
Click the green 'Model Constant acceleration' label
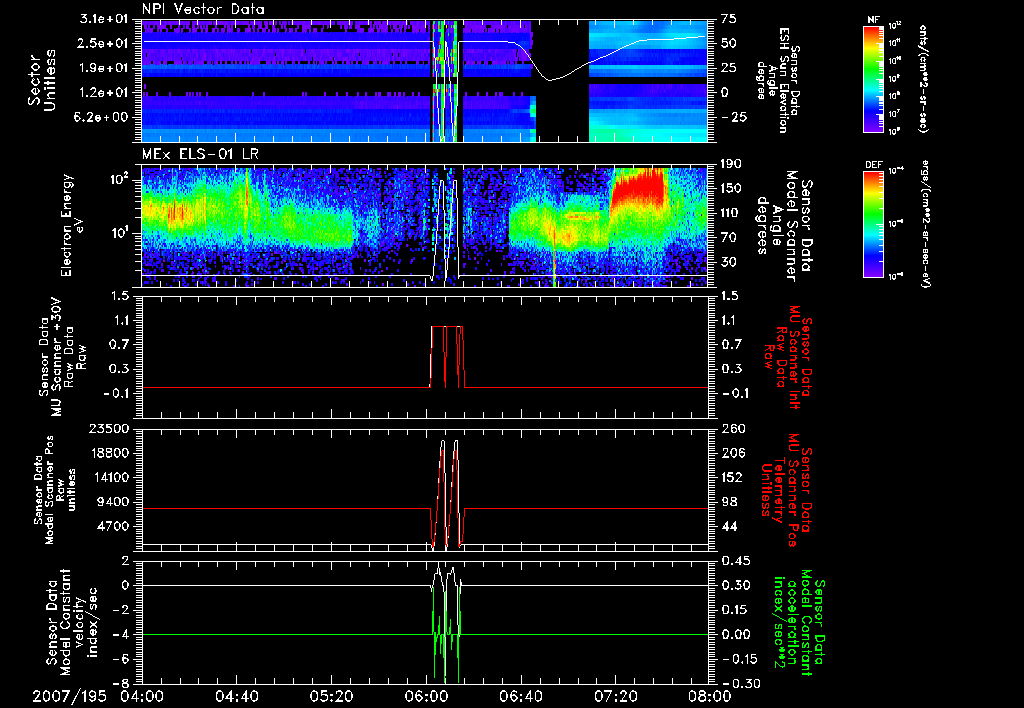pyautogui.click(x=798, y=622)
